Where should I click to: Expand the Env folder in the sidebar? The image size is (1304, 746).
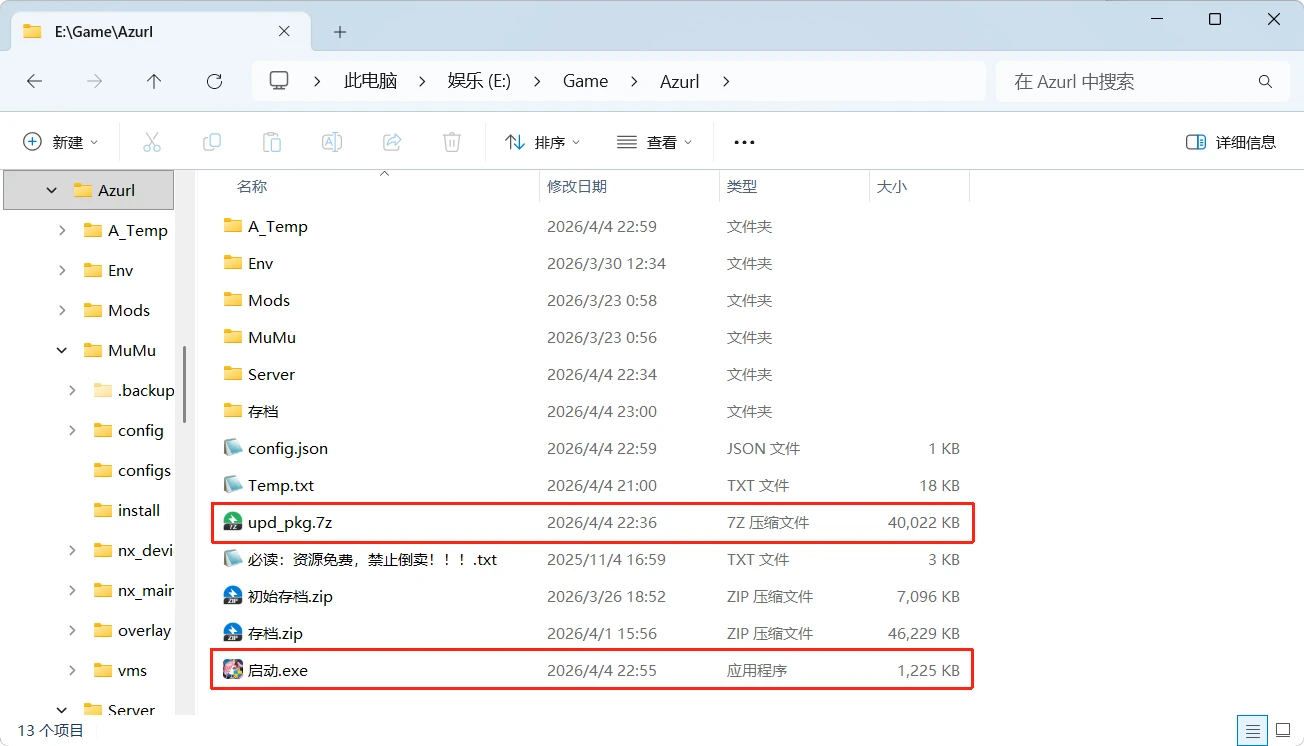pos(60,270)
